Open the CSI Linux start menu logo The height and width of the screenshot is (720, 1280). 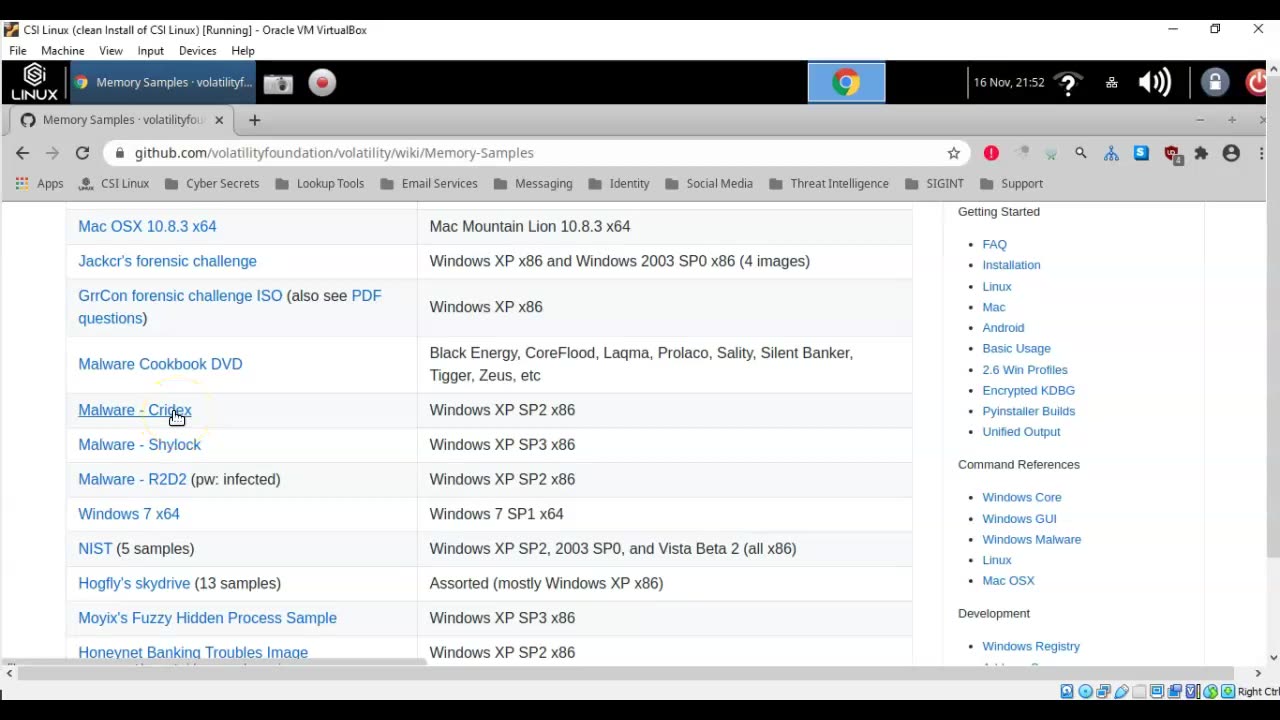point(34,82)
